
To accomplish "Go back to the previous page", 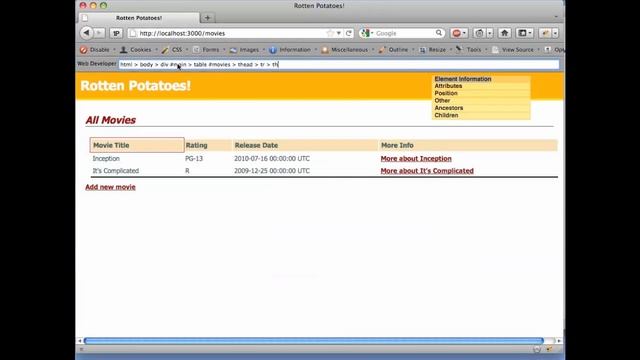I will tap(86, 33).
